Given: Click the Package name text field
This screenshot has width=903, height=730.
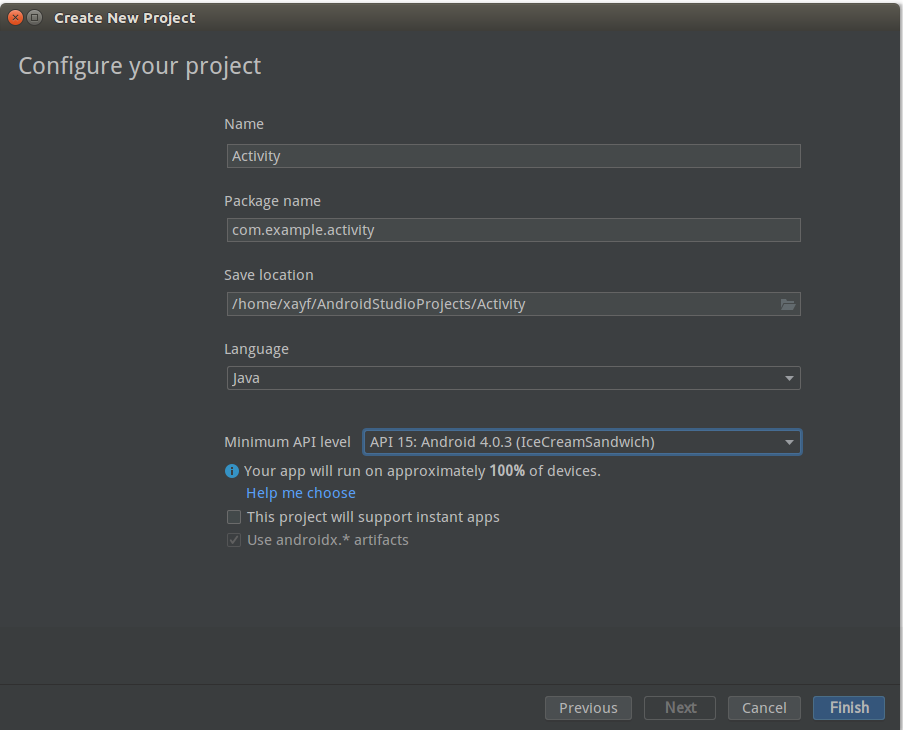Looking at the screenshot, I should (513, 230).
